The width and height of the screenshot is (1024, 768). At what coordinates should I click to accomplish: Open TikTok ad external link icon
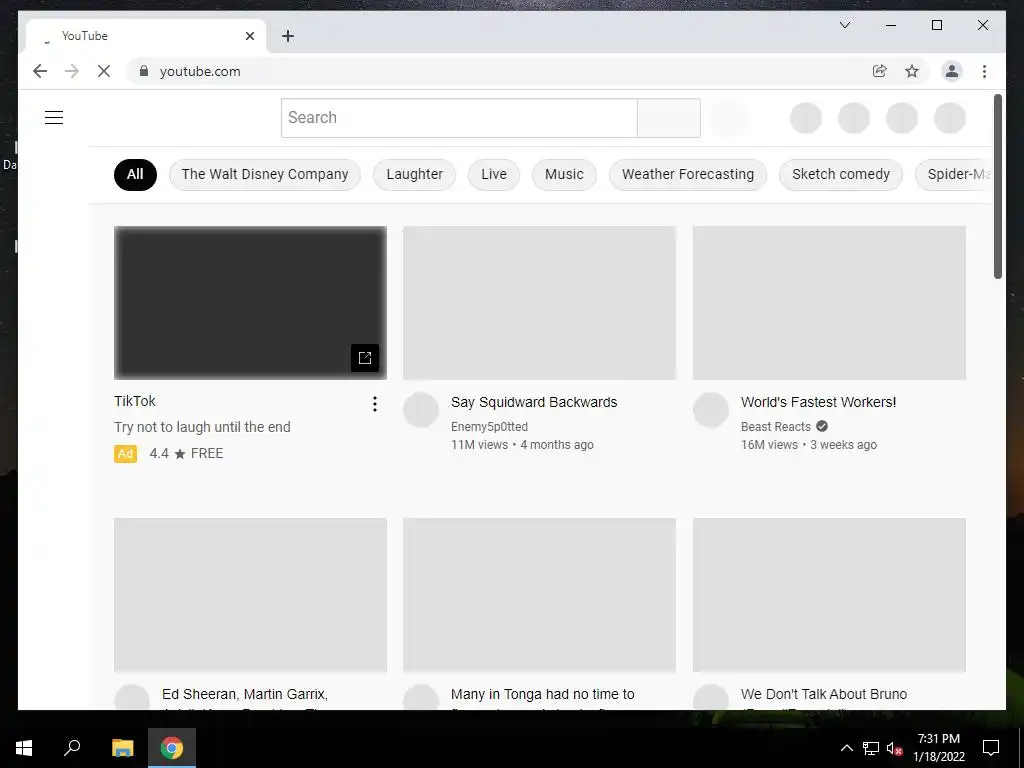pyautogui.click(x=365, y=357)
